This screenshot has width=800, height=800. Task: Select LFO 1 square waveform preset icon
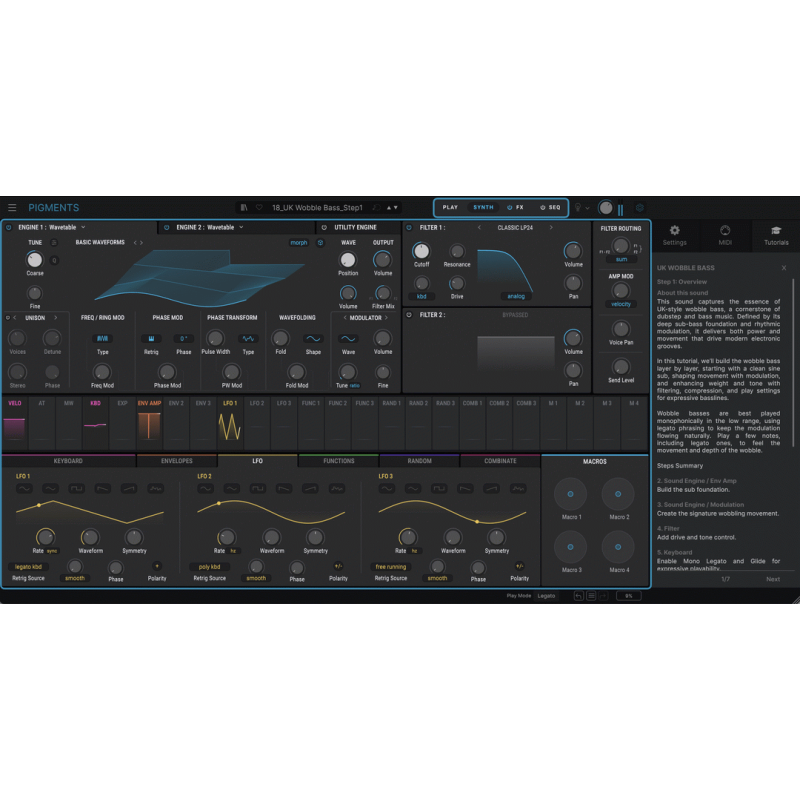[77, 489]
